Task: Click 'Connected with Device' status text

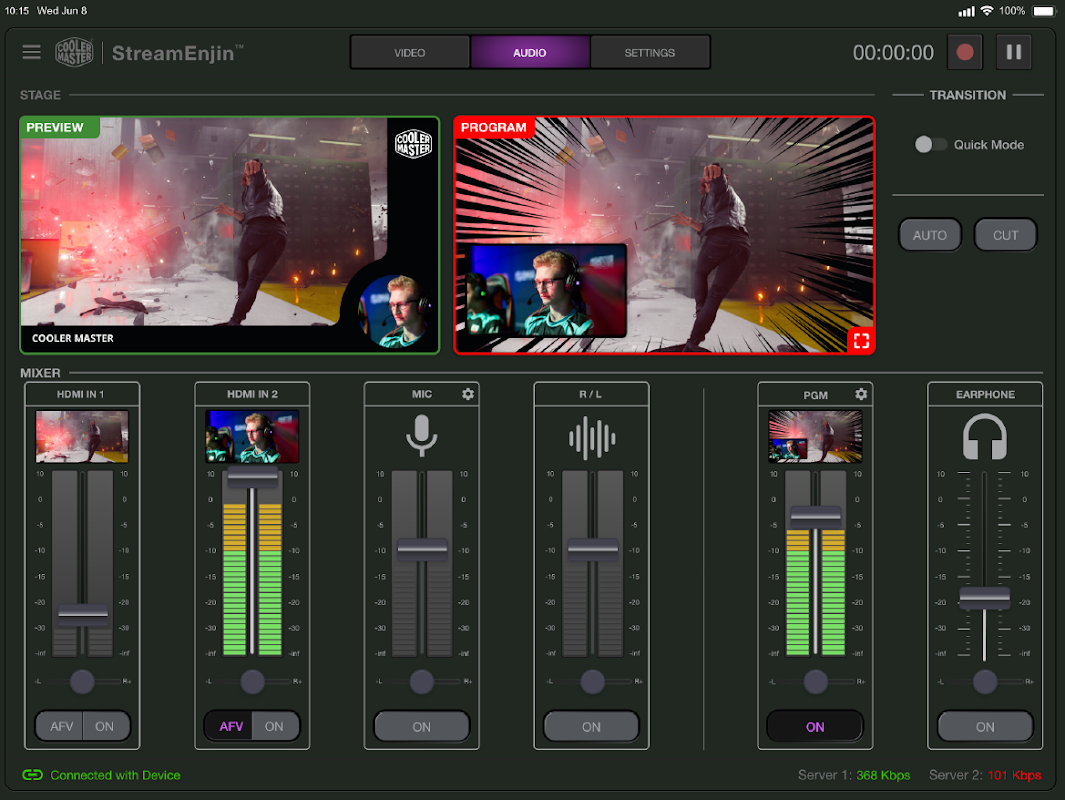Action: point(115,775)
